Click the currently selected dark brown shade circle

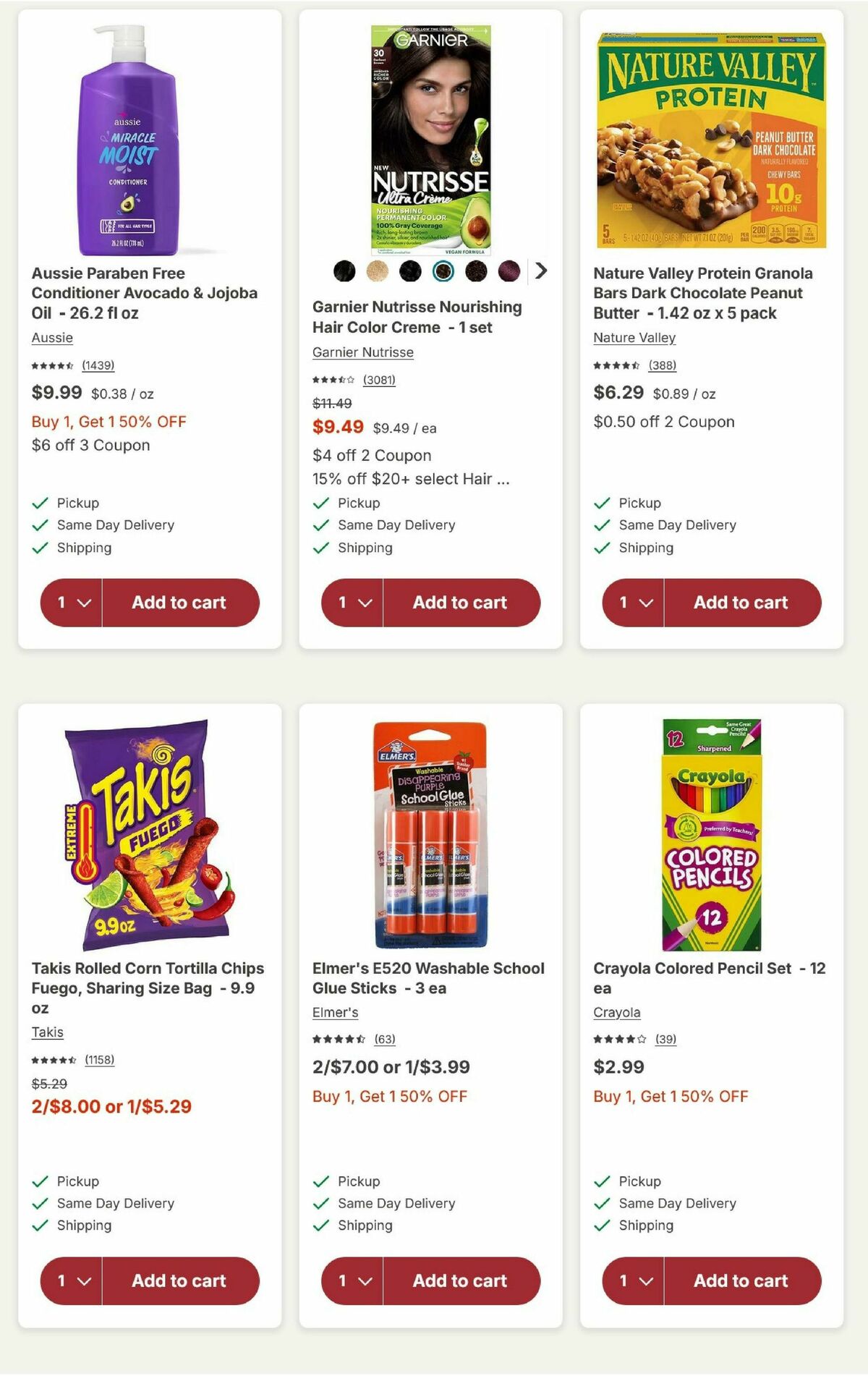click(x=441, y=271)
